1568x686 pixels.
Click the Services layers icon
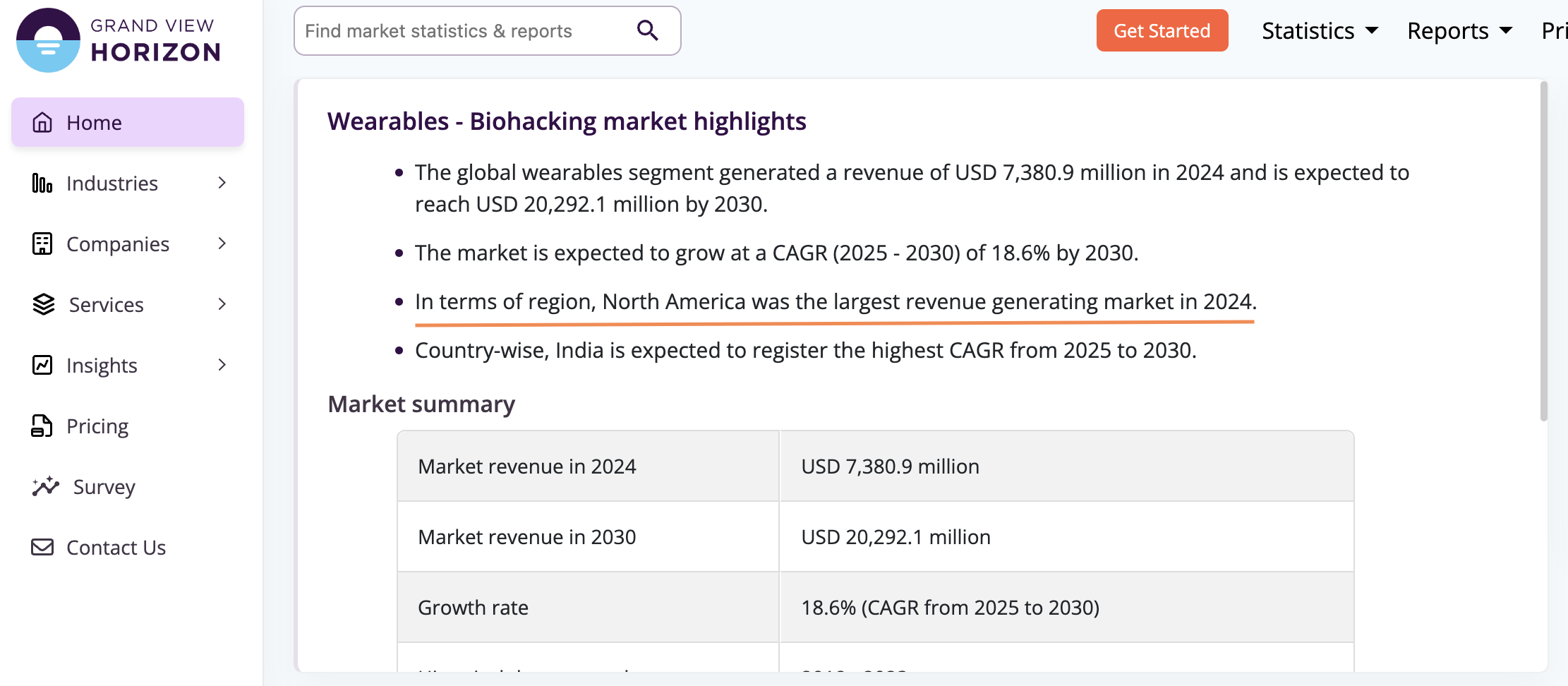click(42, 304)
